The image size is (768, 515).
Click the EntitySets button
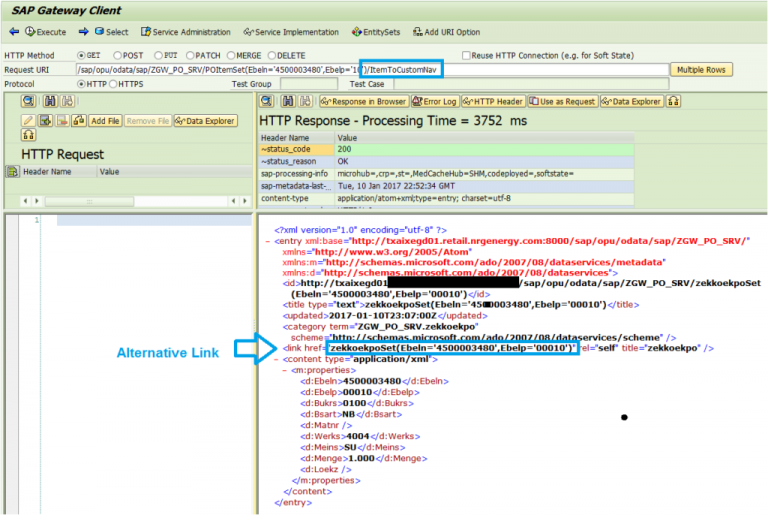point(378,32)
